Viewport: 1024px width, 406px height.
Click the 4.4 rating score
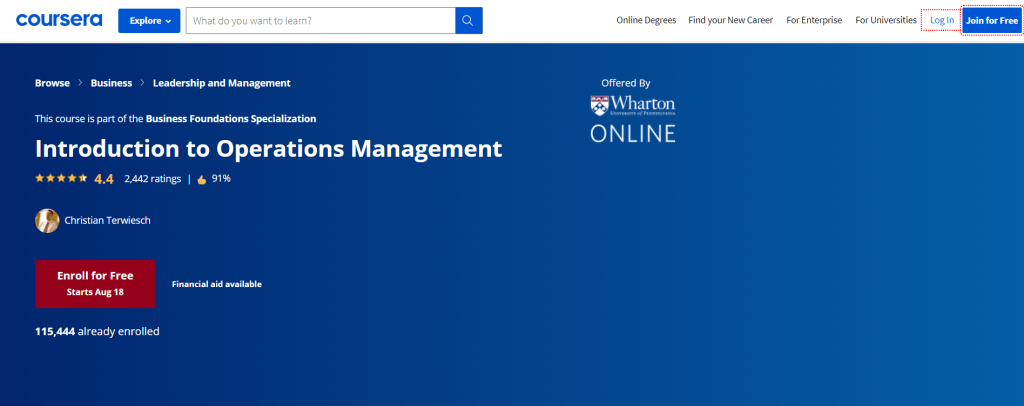tap(104, 179)
